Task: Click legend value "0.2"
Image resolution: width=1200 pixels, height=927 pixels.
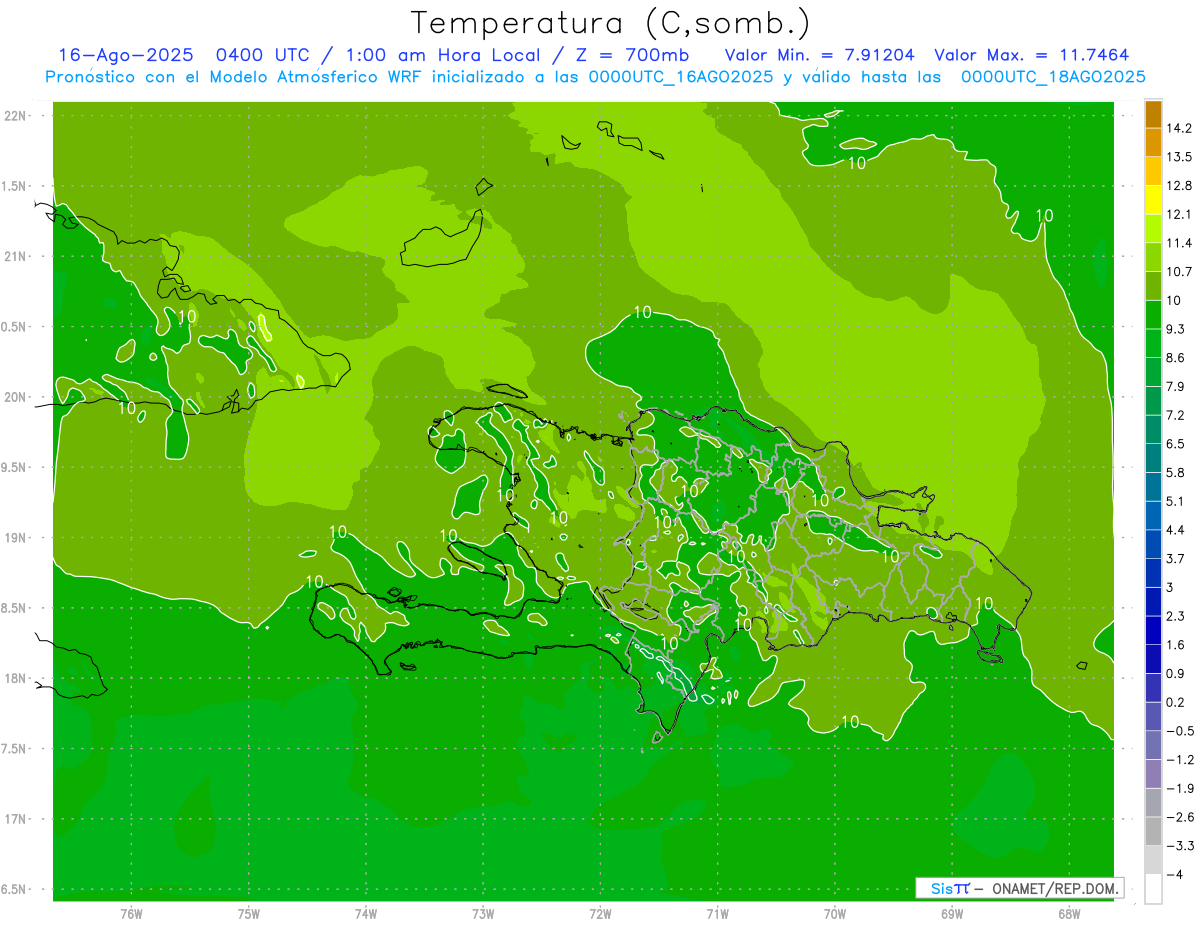Action: point(1176,702)
